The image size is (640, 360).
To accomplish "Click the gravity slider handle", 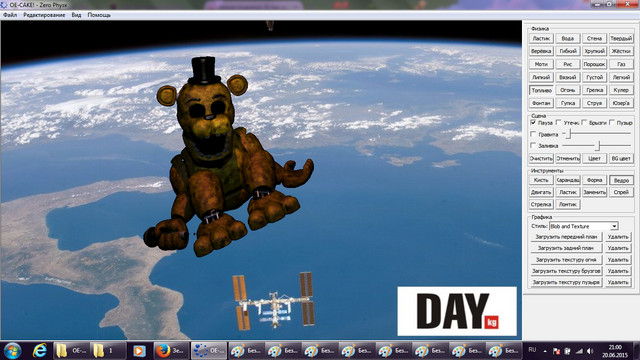I will click(569, 133).
